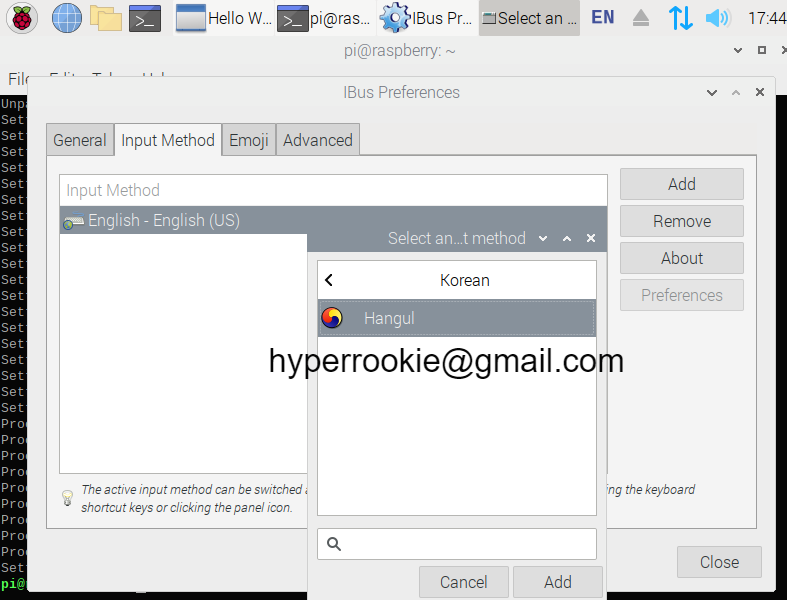Click the Hangul taegeuk icon
The width and height of the screenshot is (787, 600).
[332, 318]
